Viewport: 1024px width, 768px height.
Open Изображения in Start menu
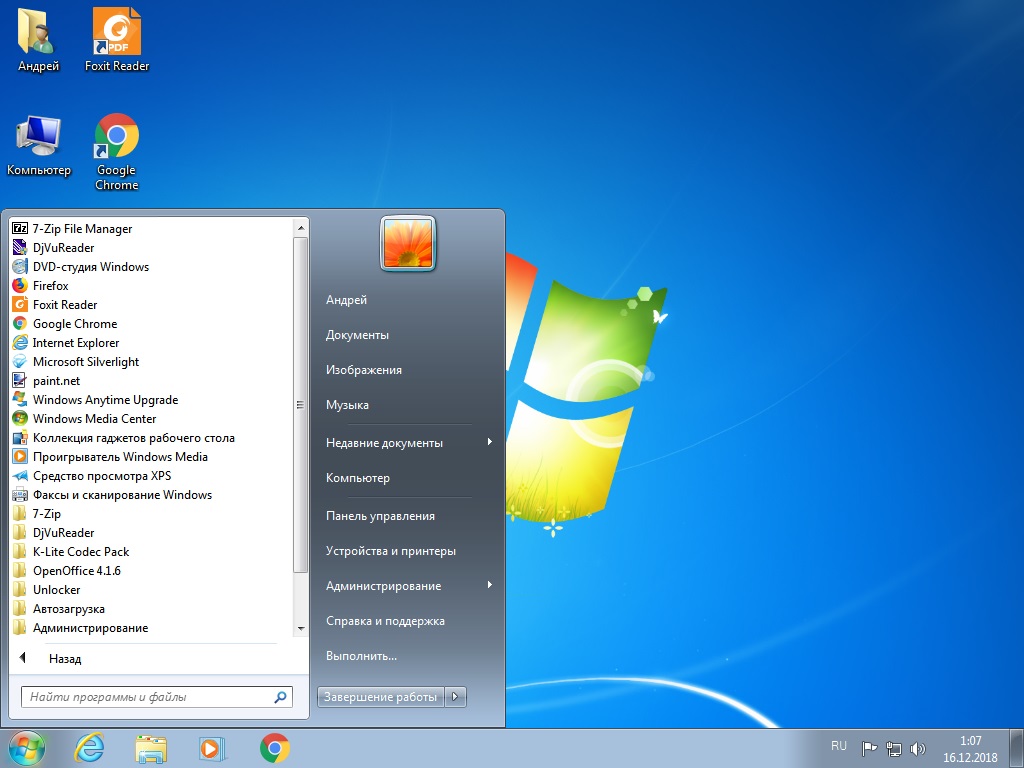coord(364,370)
